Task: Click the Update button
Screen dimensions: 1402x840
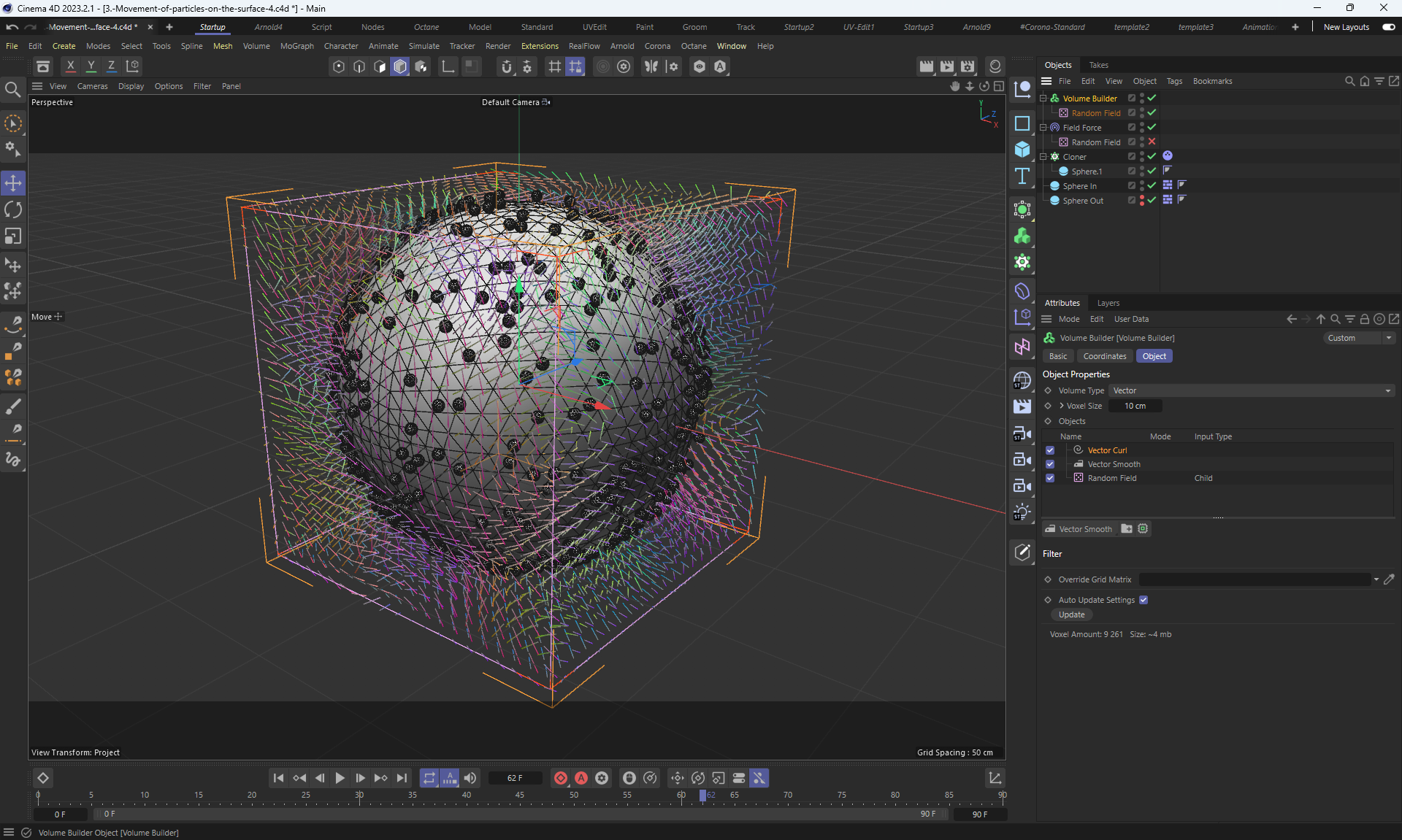Action: (1071, 614)
